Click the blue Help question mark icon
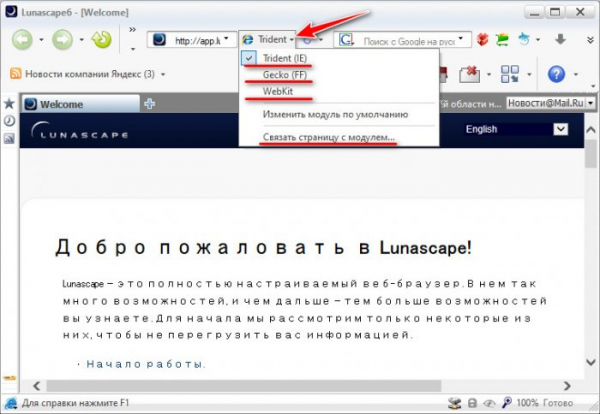This screenshot has width=600, height=414. [x=556, y=74]
